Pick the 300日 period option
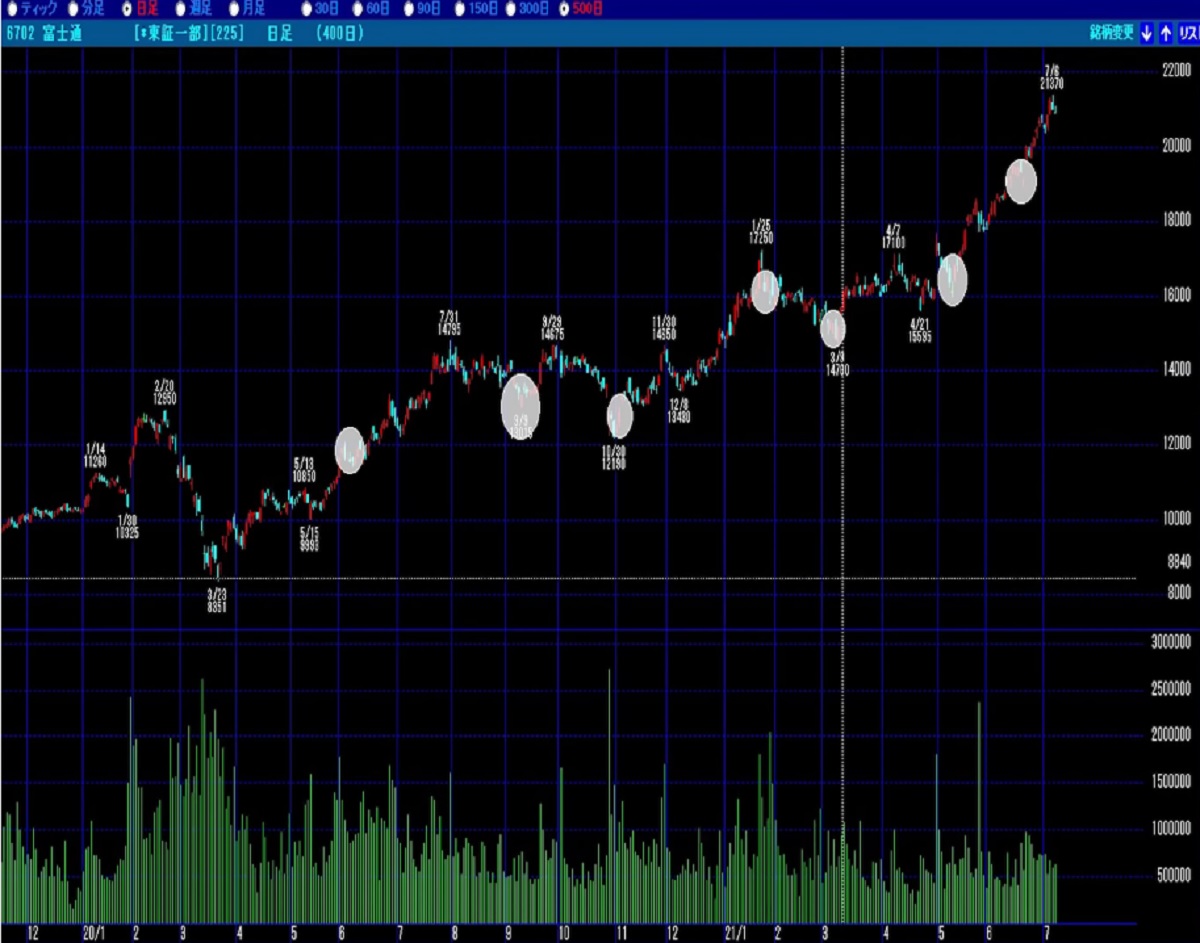1200x943 pixels. (x=515, y=8)
